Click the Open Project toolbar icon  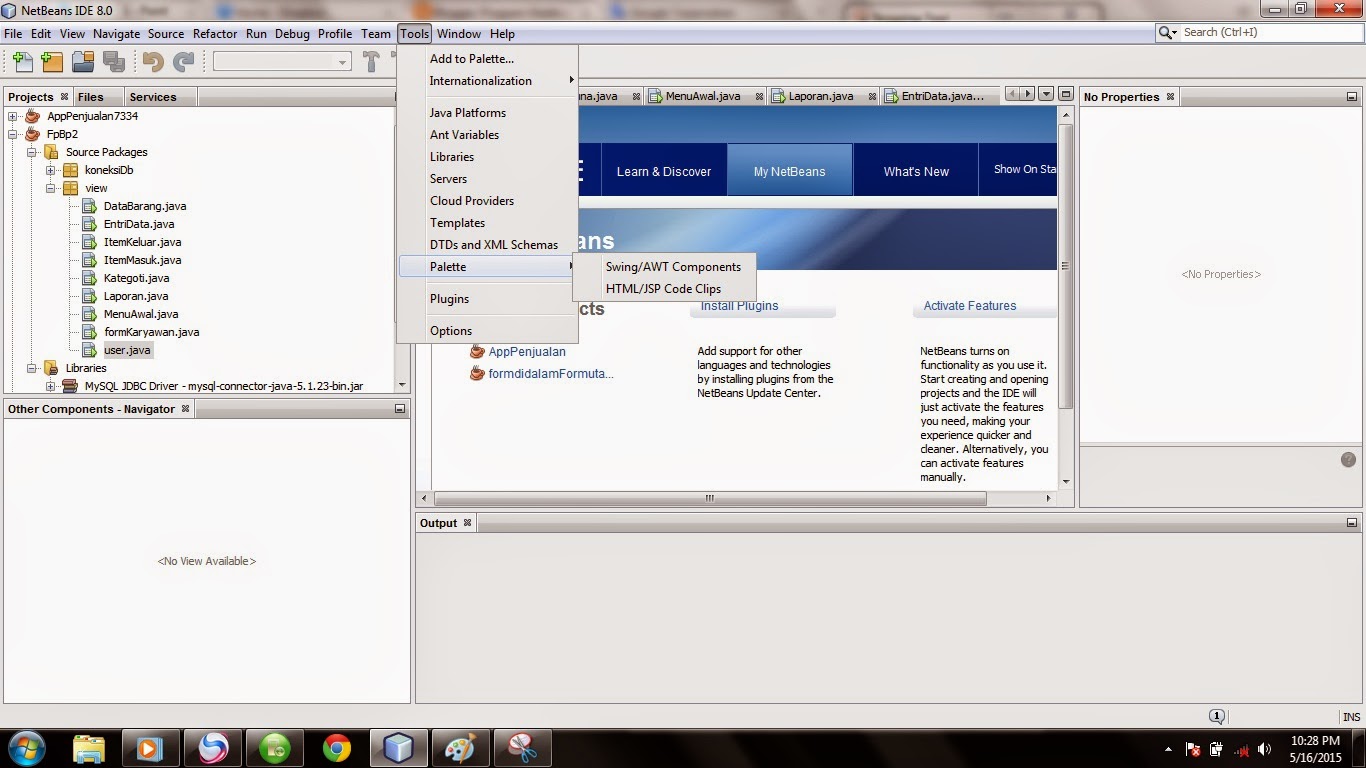[83, 62]
